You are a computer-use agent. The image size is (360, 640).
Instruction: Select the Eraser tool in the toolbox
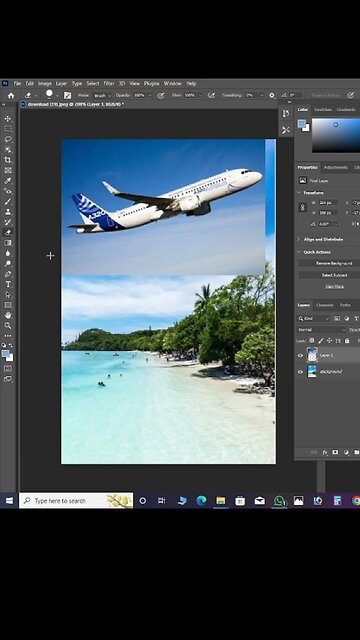tap(8, 232)
